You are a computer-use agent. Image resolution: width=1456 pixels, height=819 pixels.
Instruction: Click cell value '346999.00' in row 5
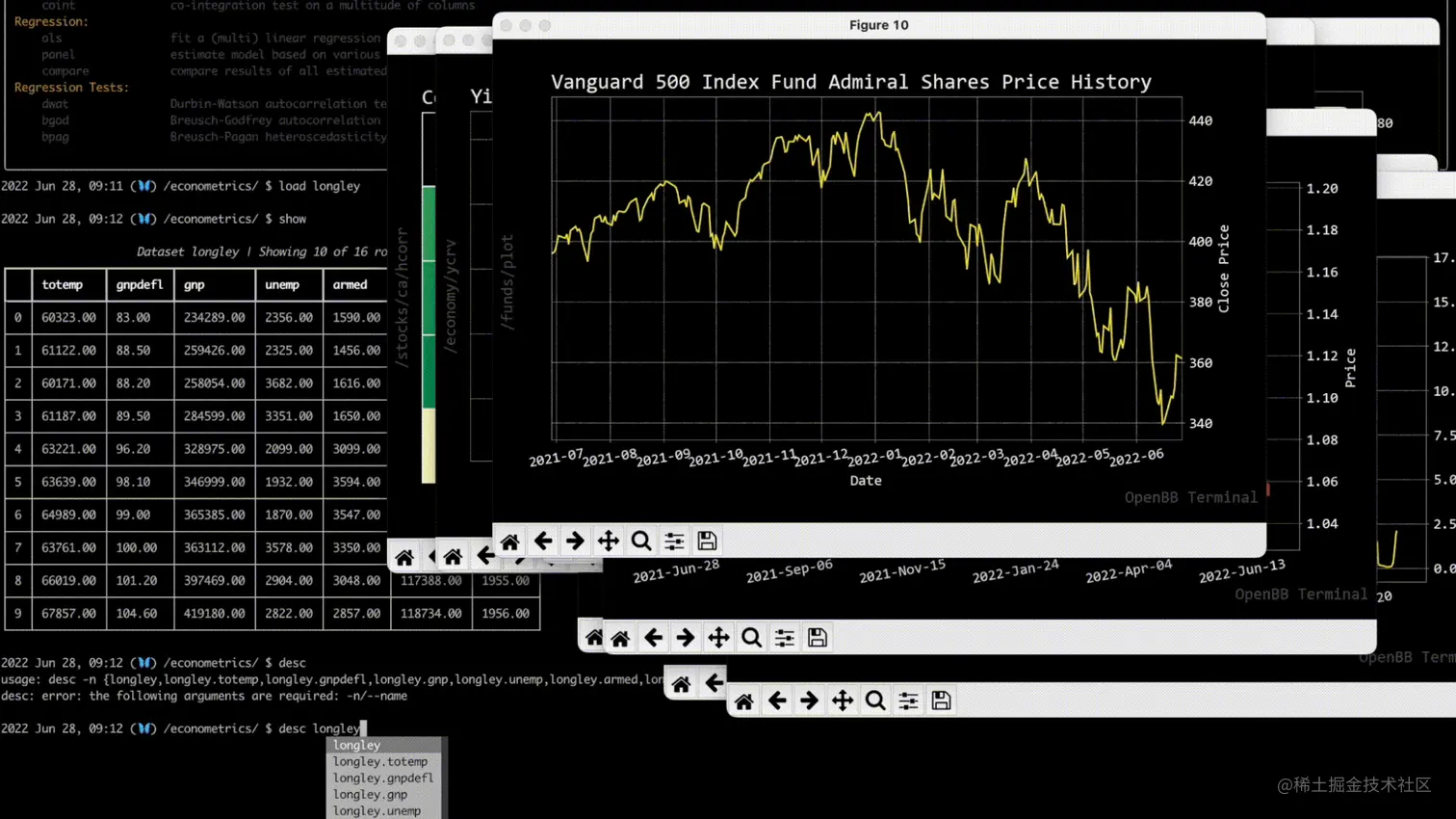[x=214, y=482]
